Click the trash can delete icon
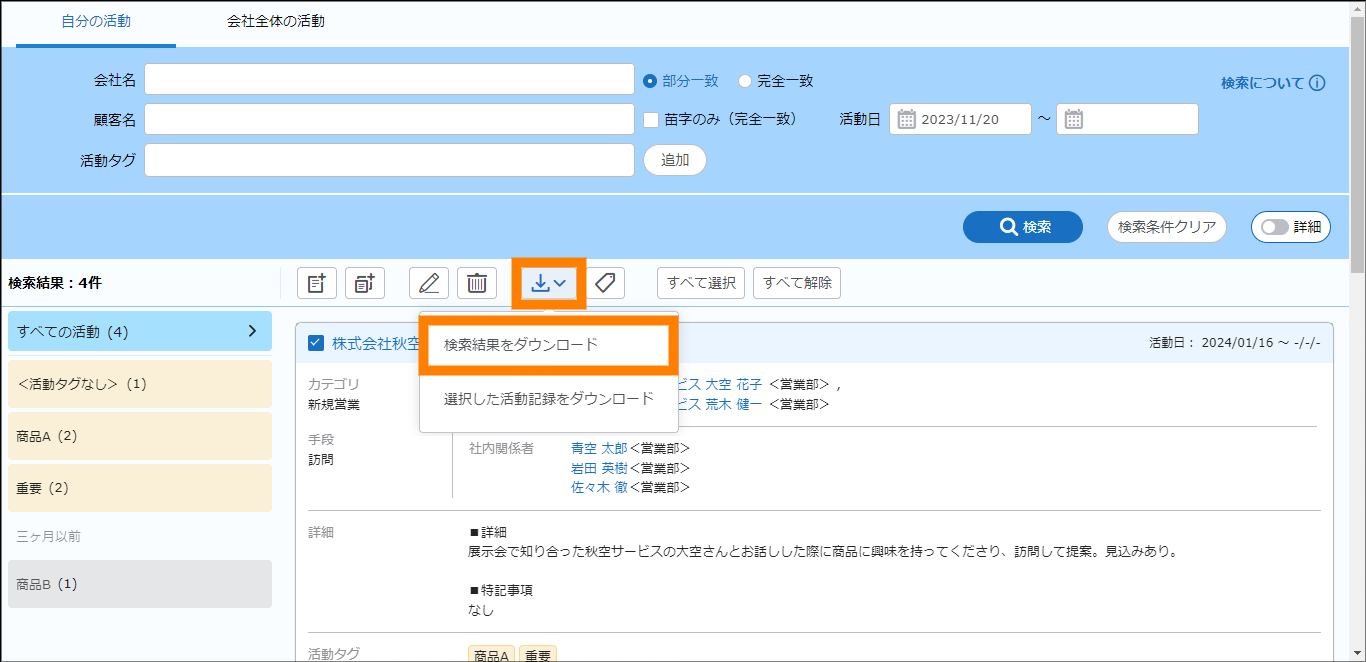The image size is (1366, 662). pyautogui.click(x=477, y=283)
